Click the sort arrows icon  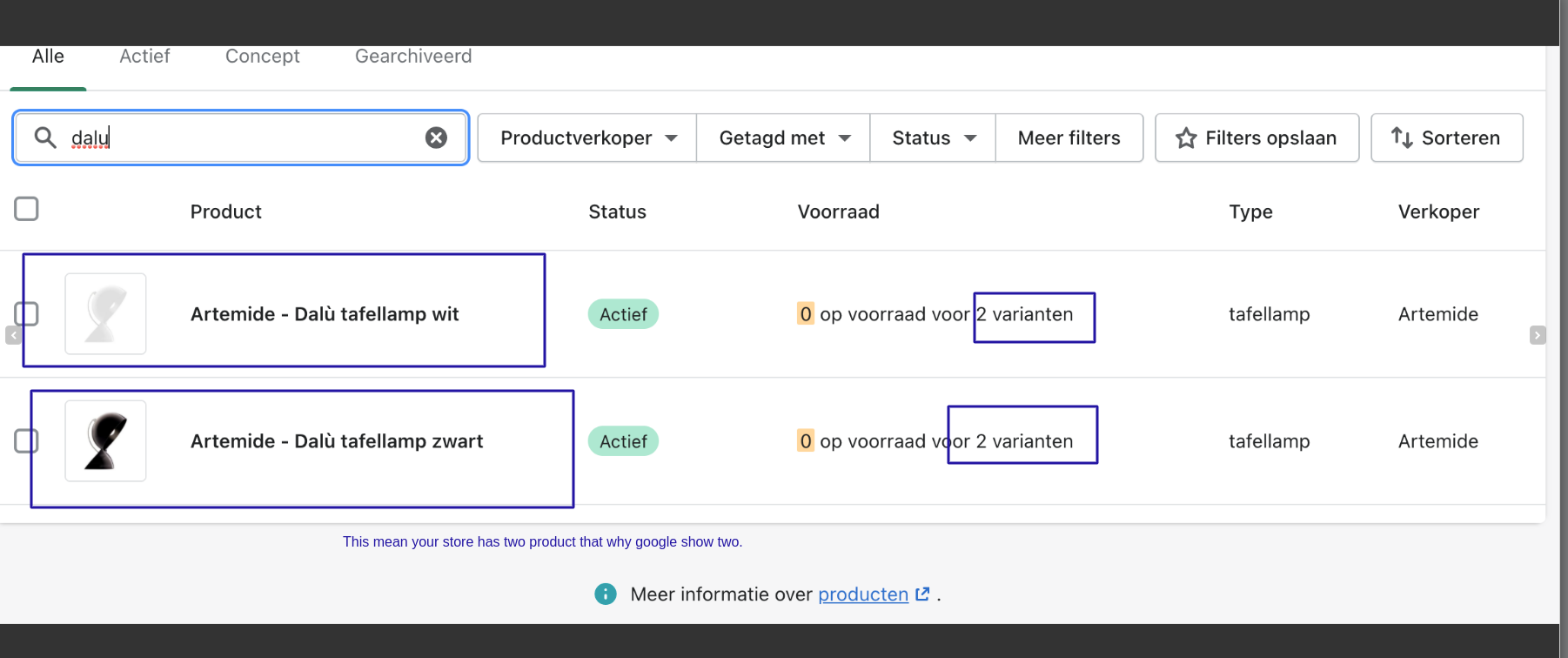tap(1401, 138)
